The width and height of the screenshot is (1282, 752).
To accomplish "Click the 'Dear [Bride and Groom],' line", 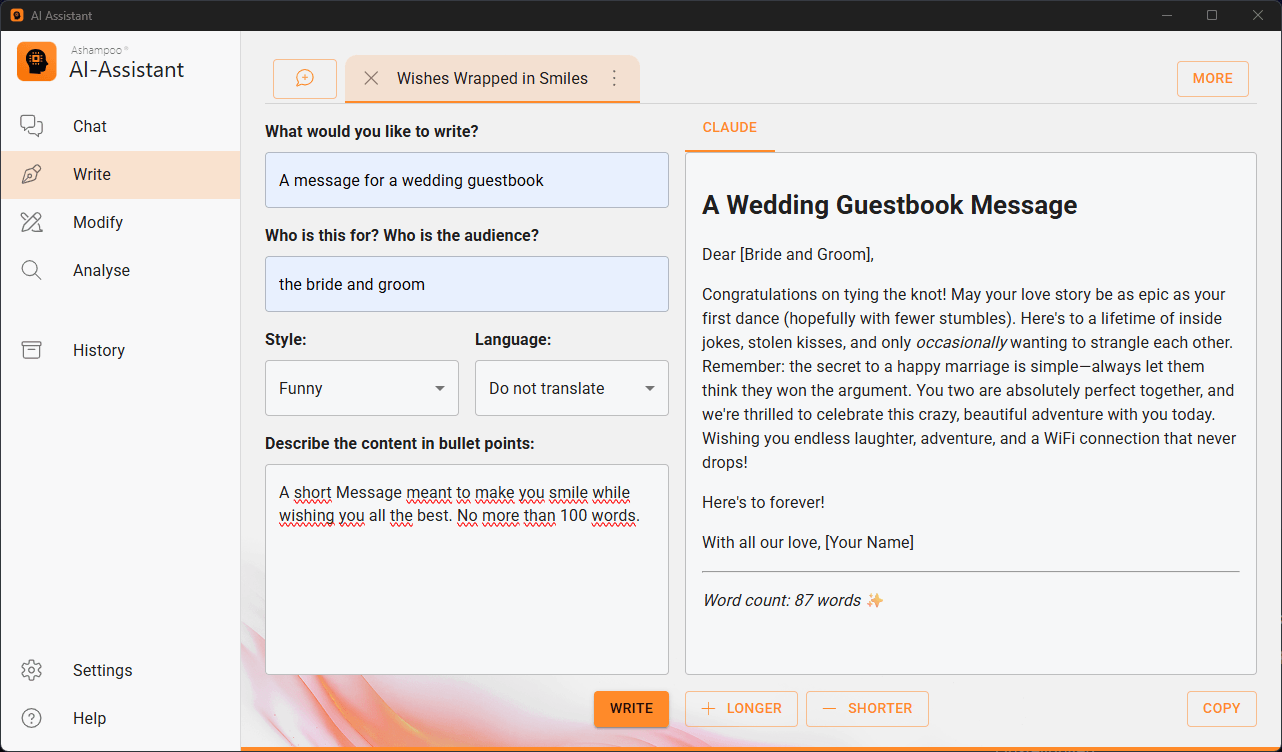I will [x=788, y=255].
